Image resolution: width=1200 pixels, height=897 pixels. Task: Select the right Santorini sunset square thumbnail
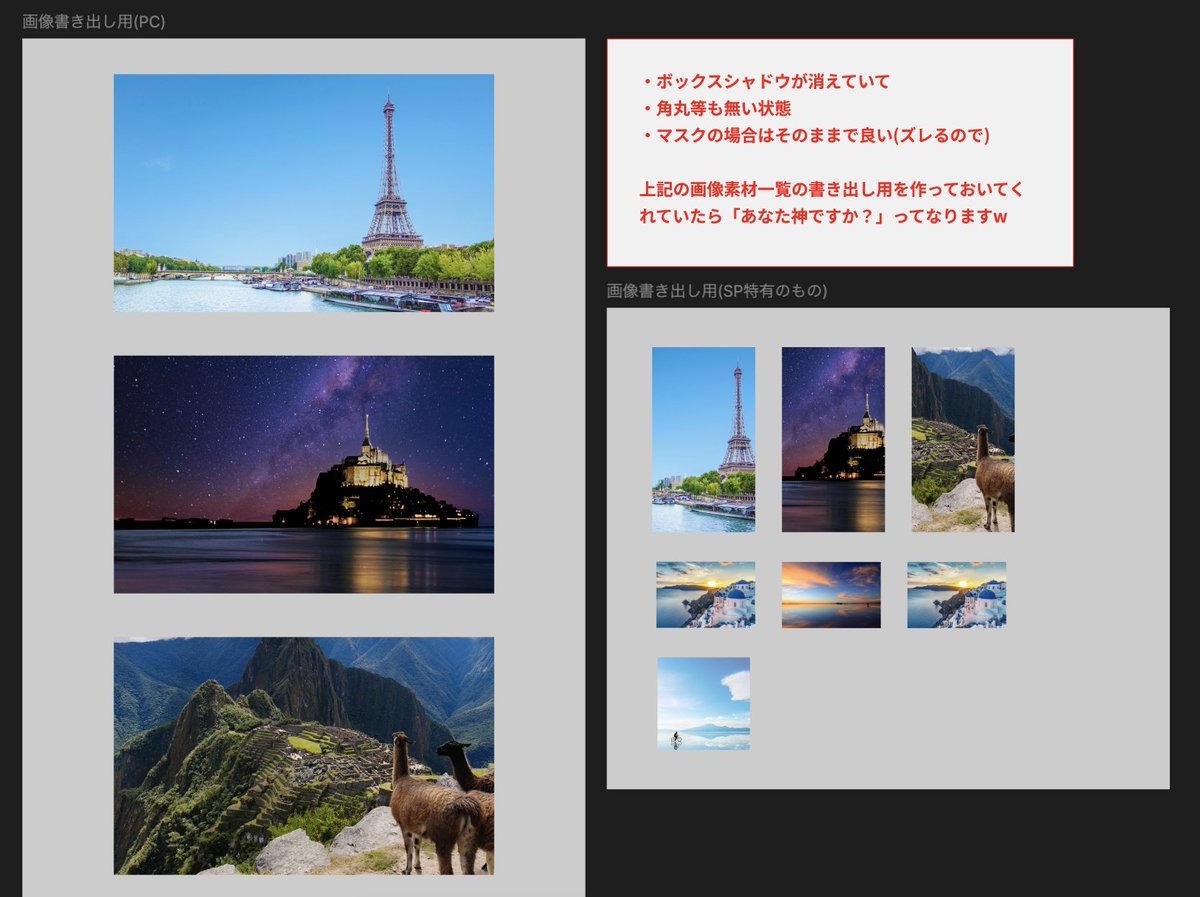pos(955,595)
